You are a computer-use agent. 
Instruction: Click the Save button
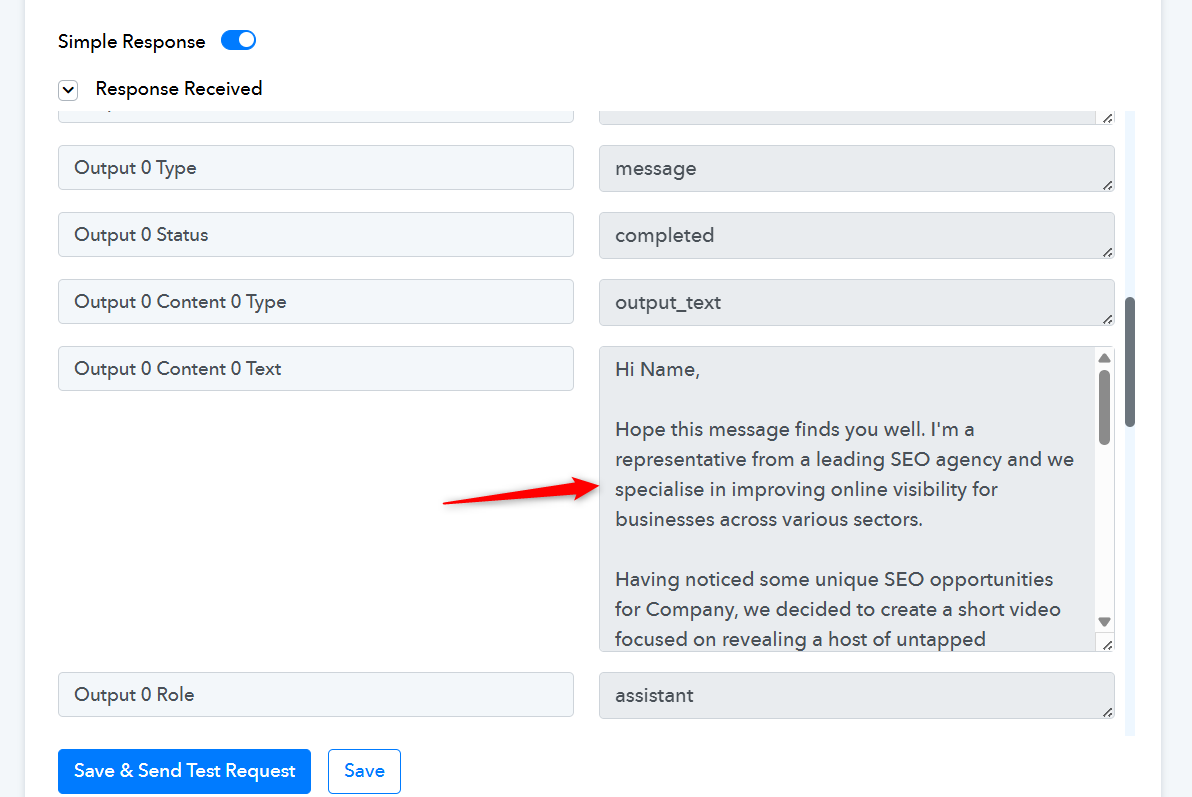click(364, 771)
